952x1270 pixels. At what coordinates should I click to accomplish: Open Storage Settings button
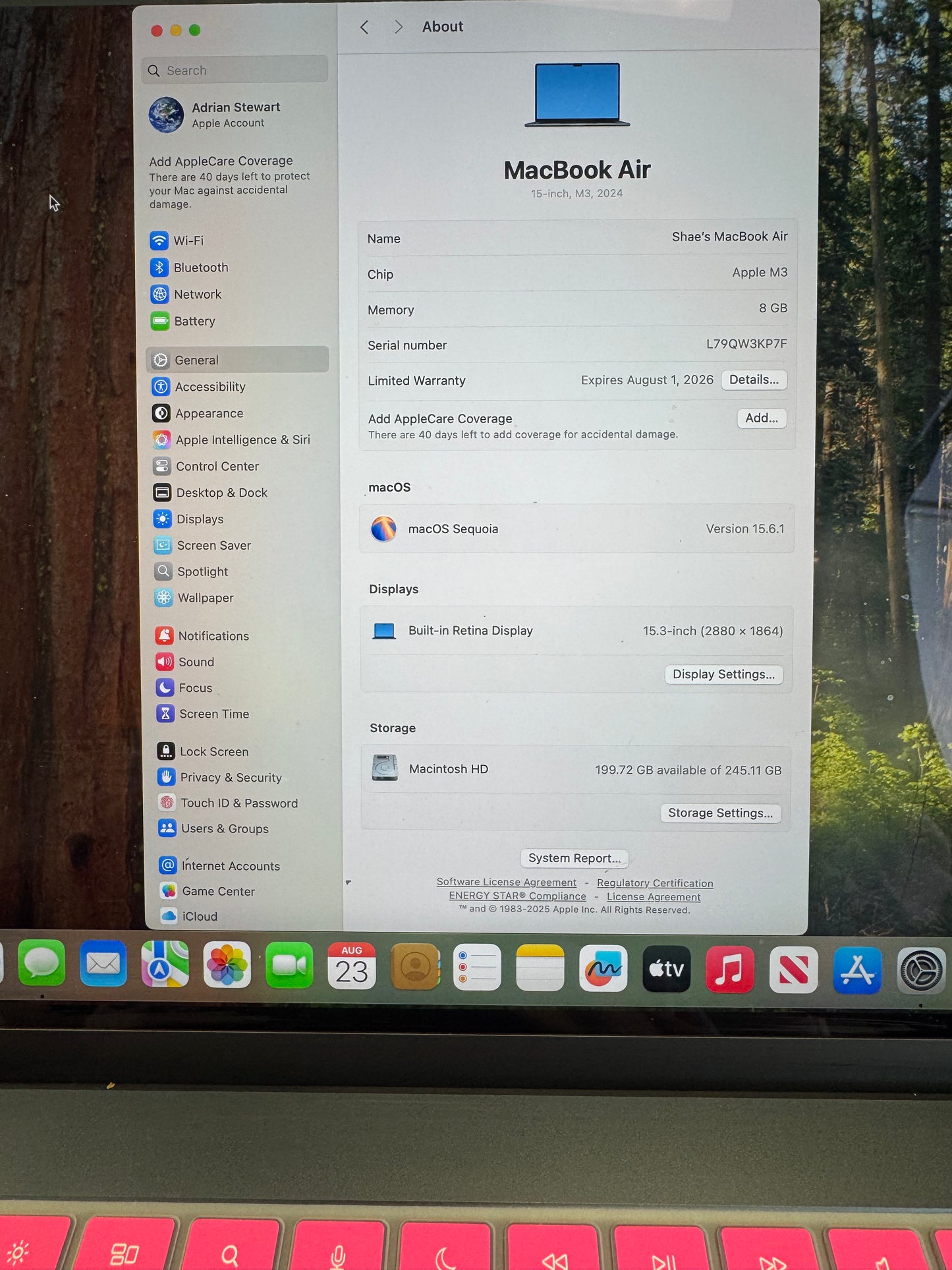(720, 813)
